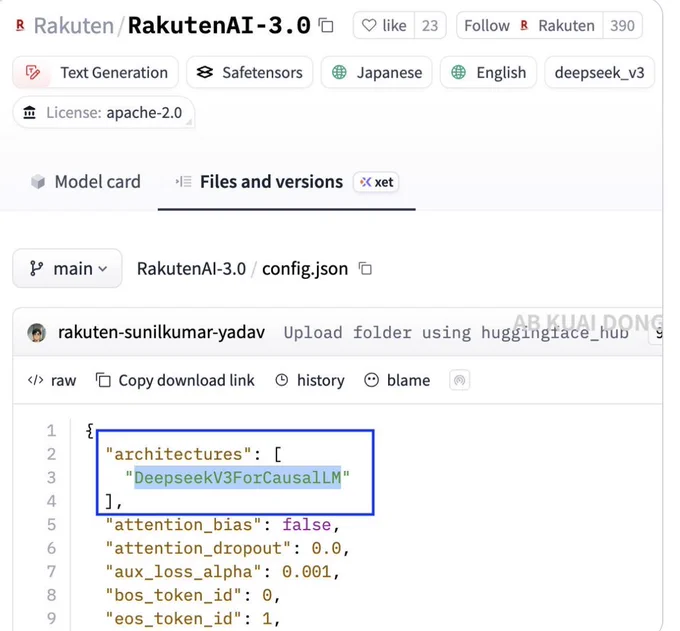Screen dimensions: 680x631
Task: Click the "aux_loss_alpha" key
Action: pos(183,572)
